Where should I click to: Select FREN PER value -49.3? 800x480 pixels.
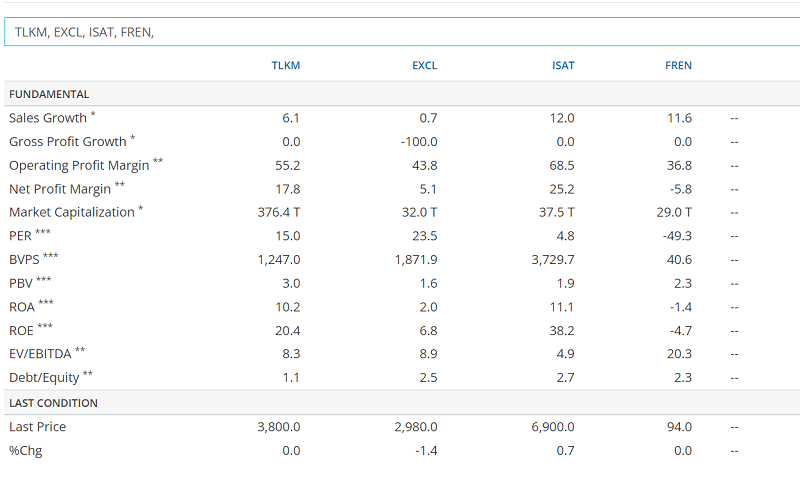pos(677,236)
